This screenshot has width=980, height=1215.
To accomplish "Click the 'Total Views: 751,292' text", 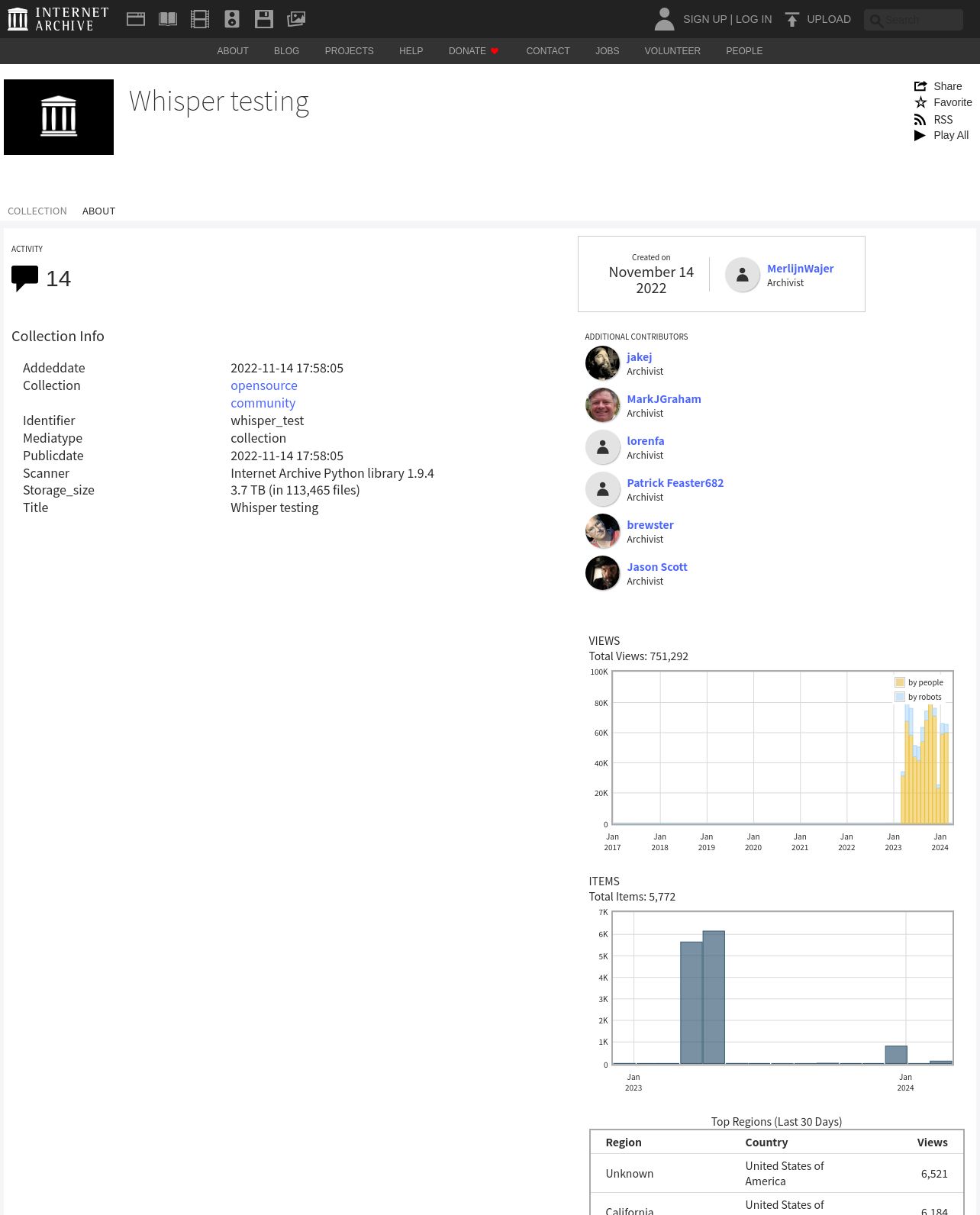I will (638, 656).
